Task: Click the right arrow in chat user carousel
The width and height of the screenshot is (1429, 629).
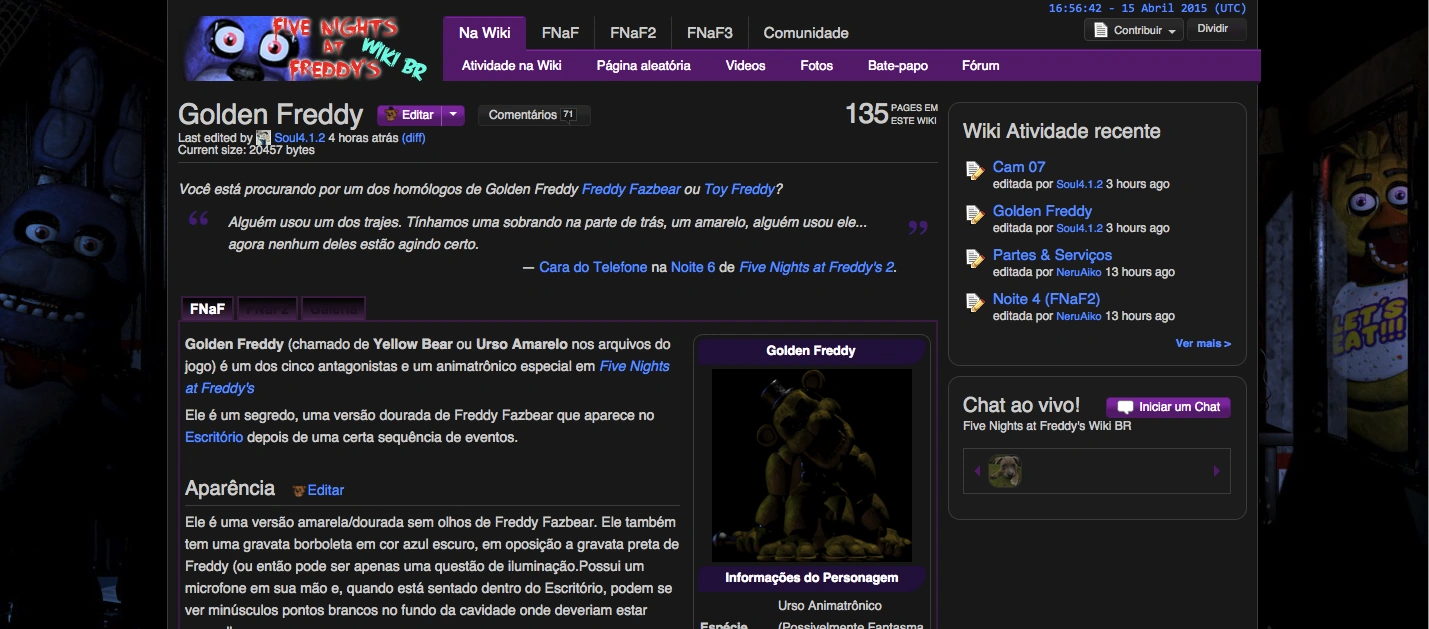Action: click(1217, 471)
